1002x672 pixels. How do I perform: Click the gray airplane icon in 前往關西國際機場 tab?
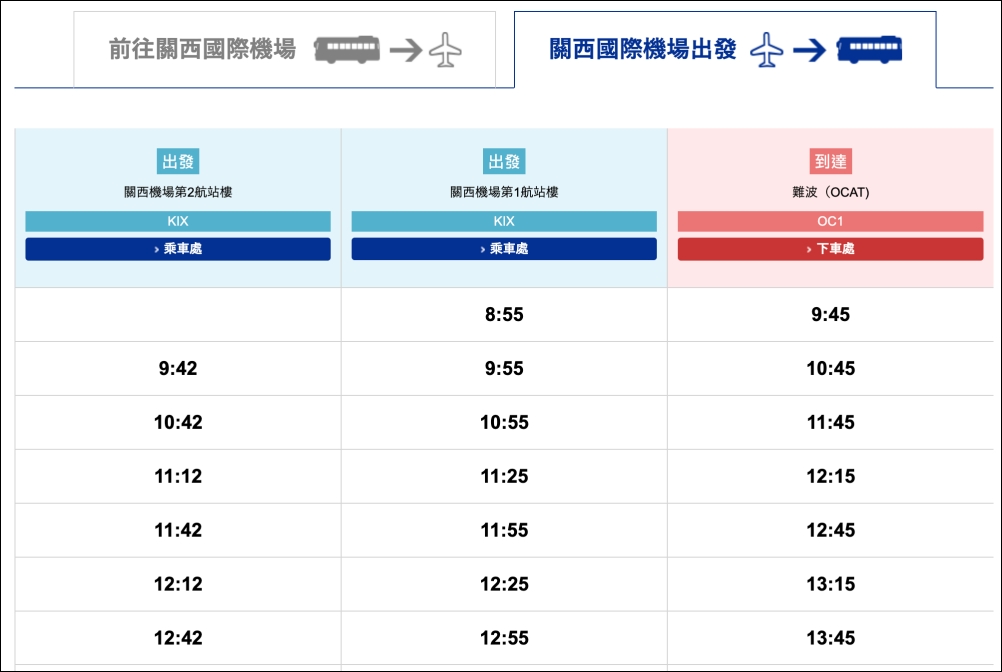coord(445,50)
